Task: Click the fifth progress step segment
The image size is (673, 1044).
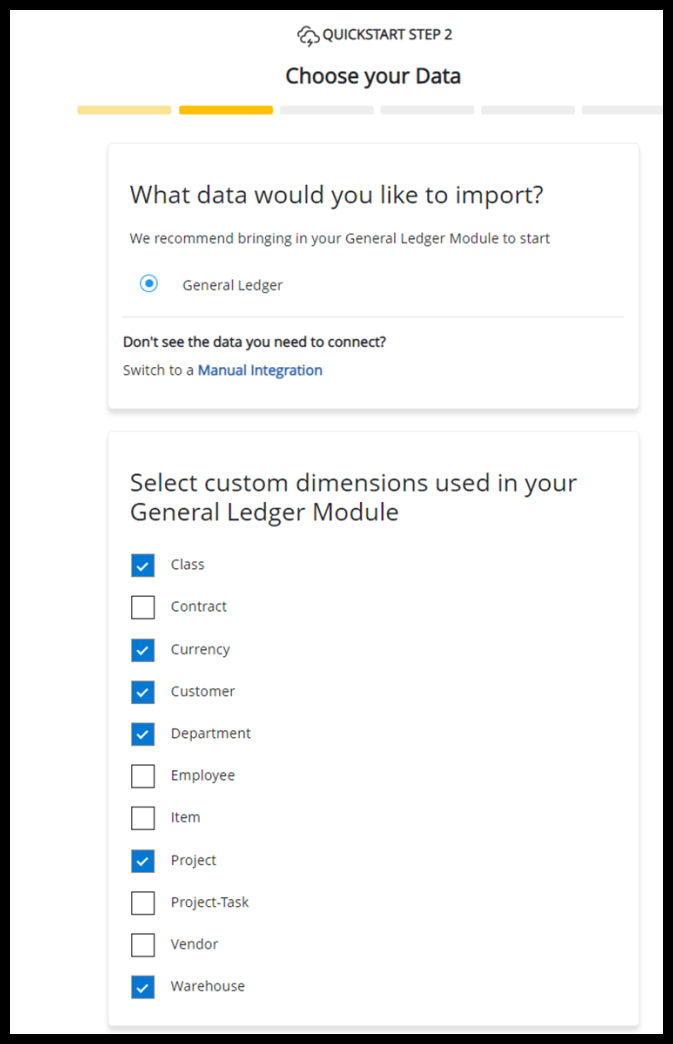Action: (x=527, y=110)
